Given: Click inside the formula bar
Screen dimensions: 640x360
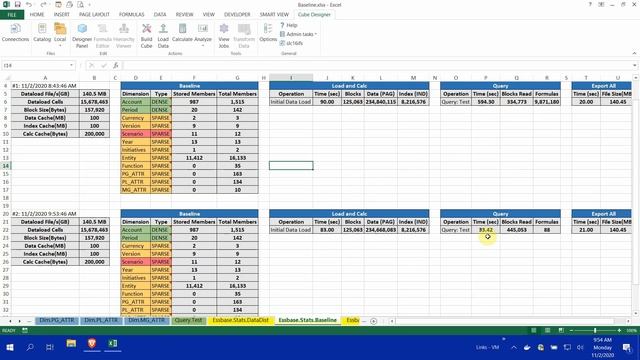Looking at the screenshot, I should (x=378, y=65).
